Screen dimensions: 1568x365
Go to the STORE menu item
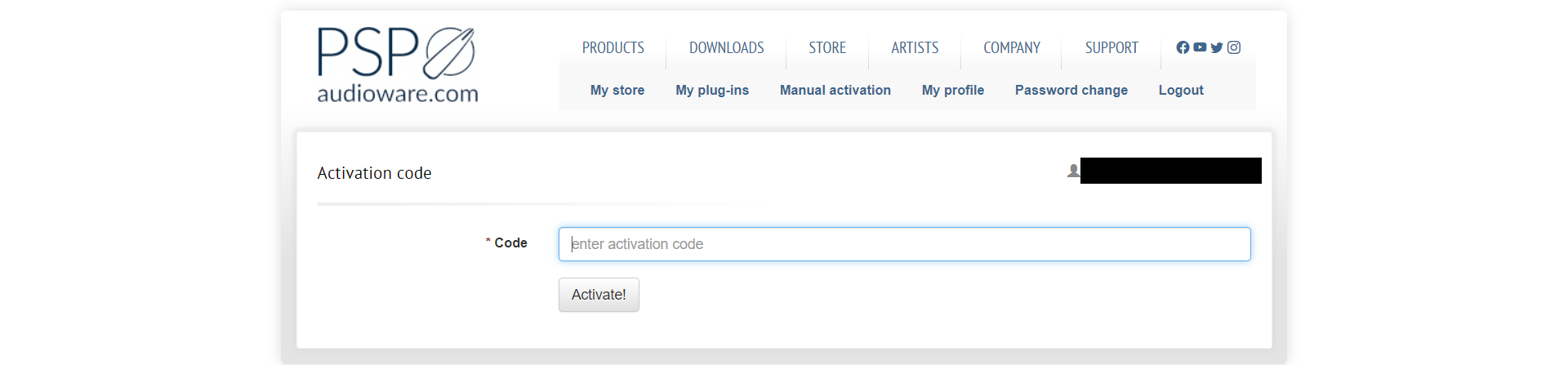point(827,48)
